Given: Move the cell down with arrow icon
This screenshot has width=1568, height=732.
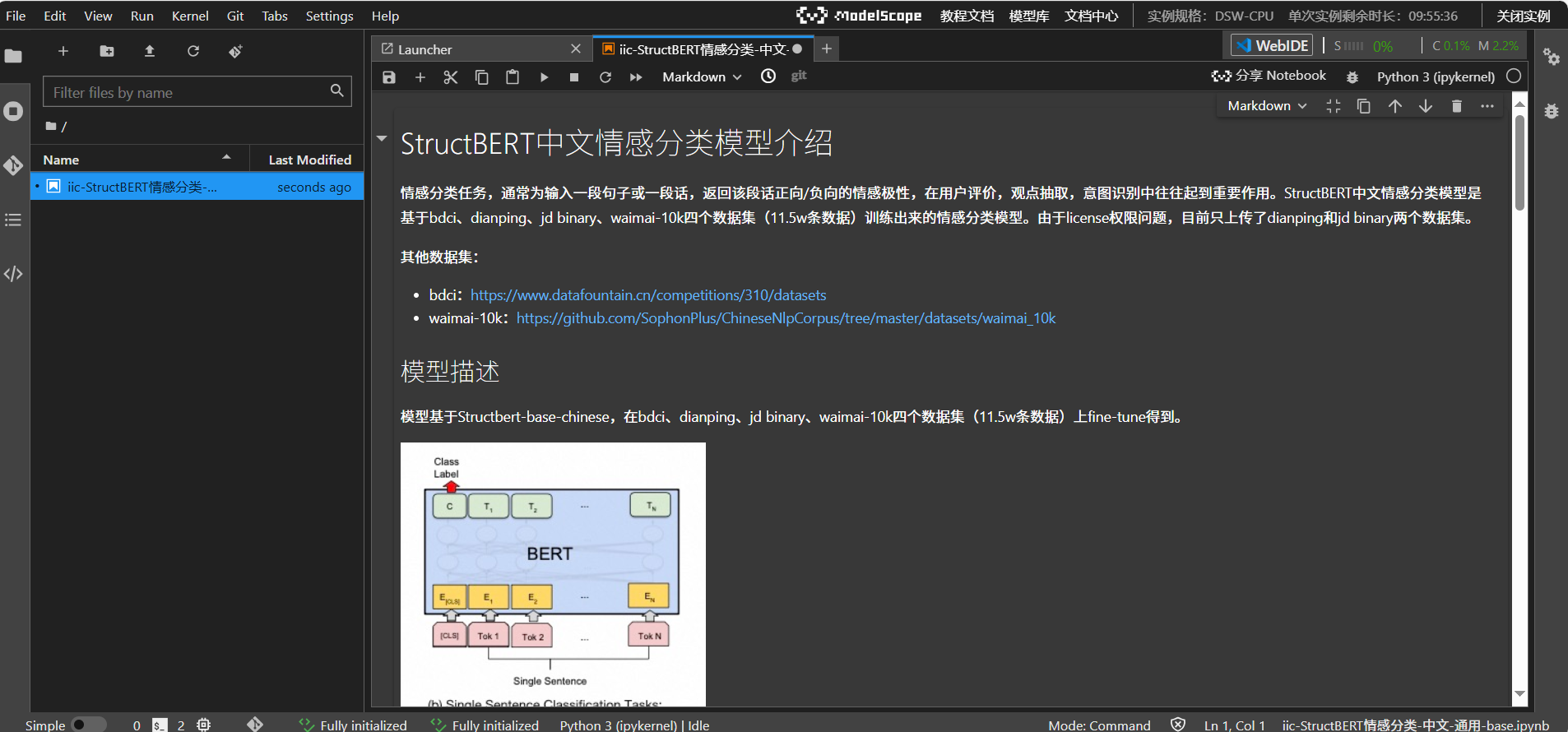Looking at the screenshot, I should (1426, 106).
